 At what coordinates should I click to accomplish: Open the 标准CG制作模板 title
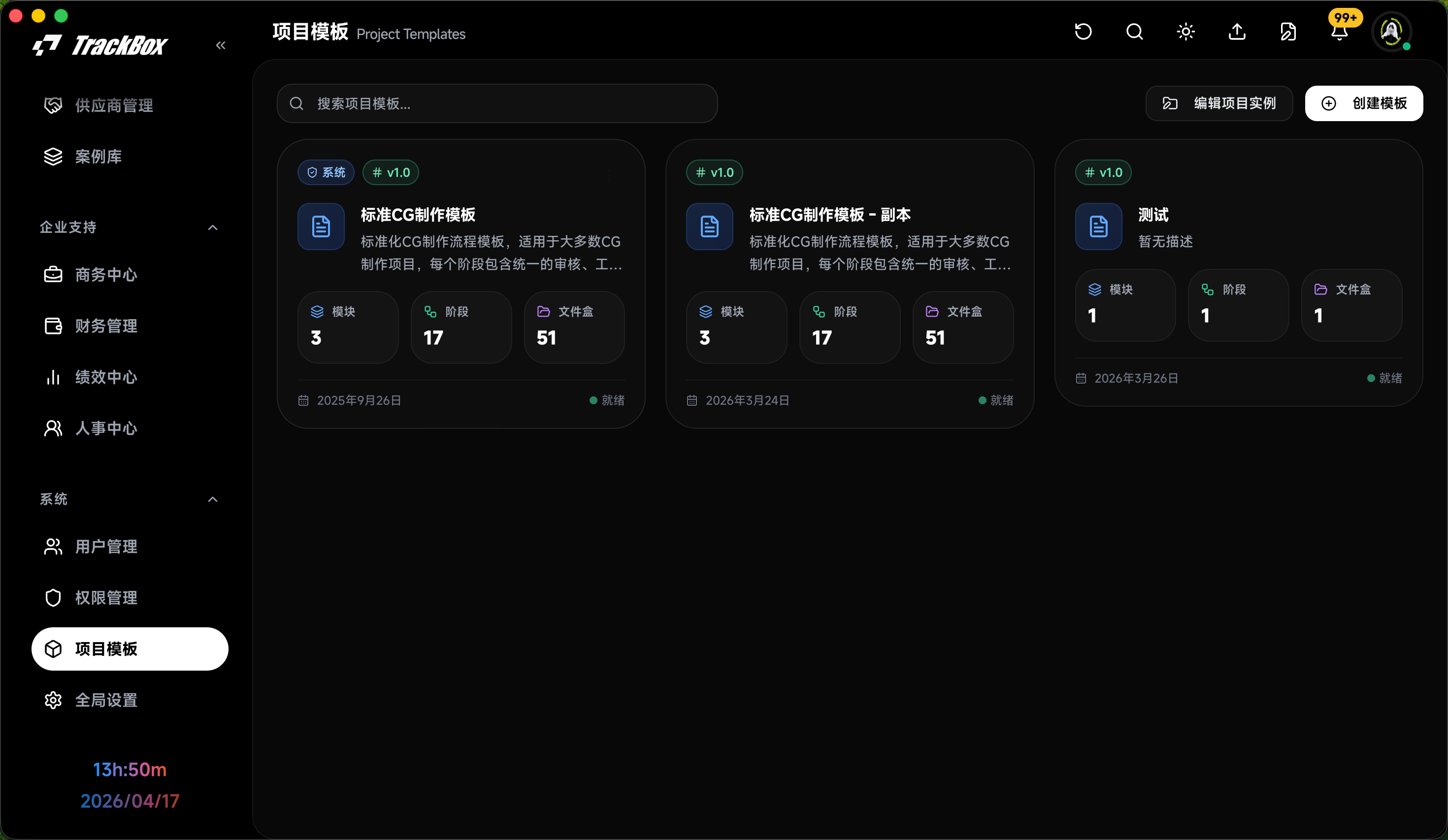[418, 215]
